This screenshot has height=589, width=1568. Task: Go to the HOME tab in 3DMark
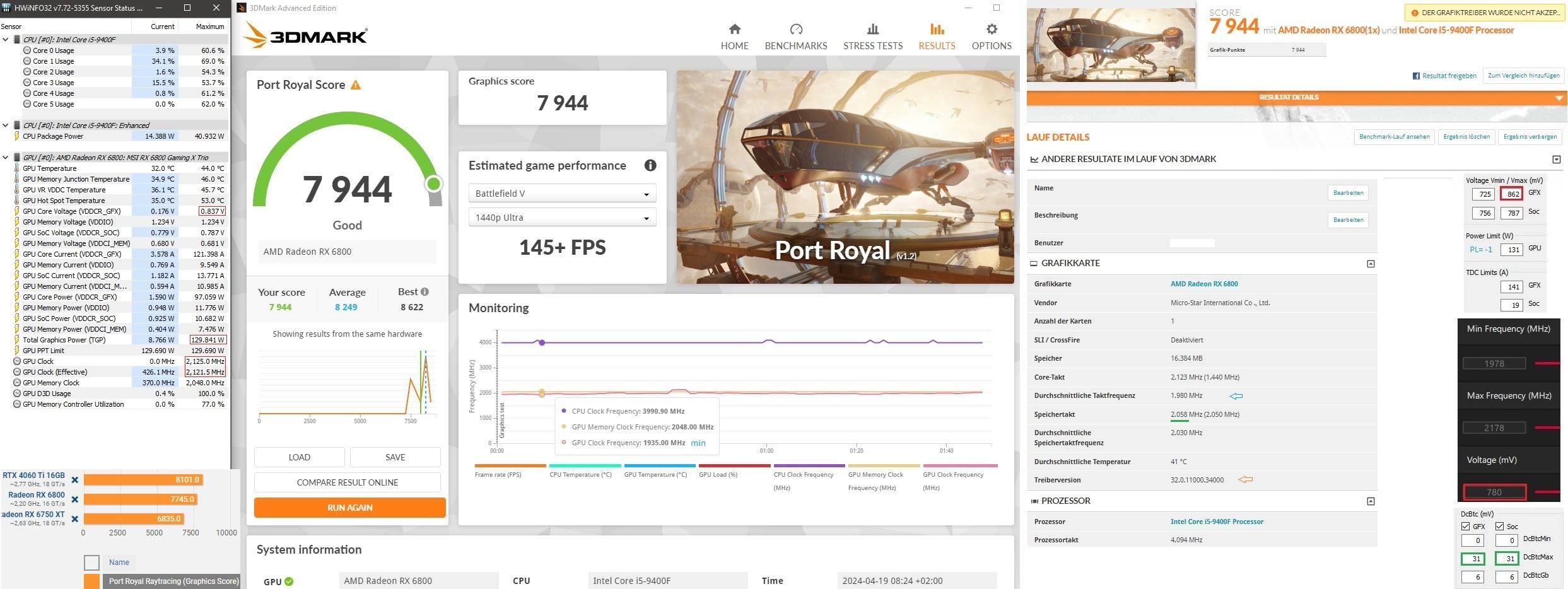(x=734, y=37)
